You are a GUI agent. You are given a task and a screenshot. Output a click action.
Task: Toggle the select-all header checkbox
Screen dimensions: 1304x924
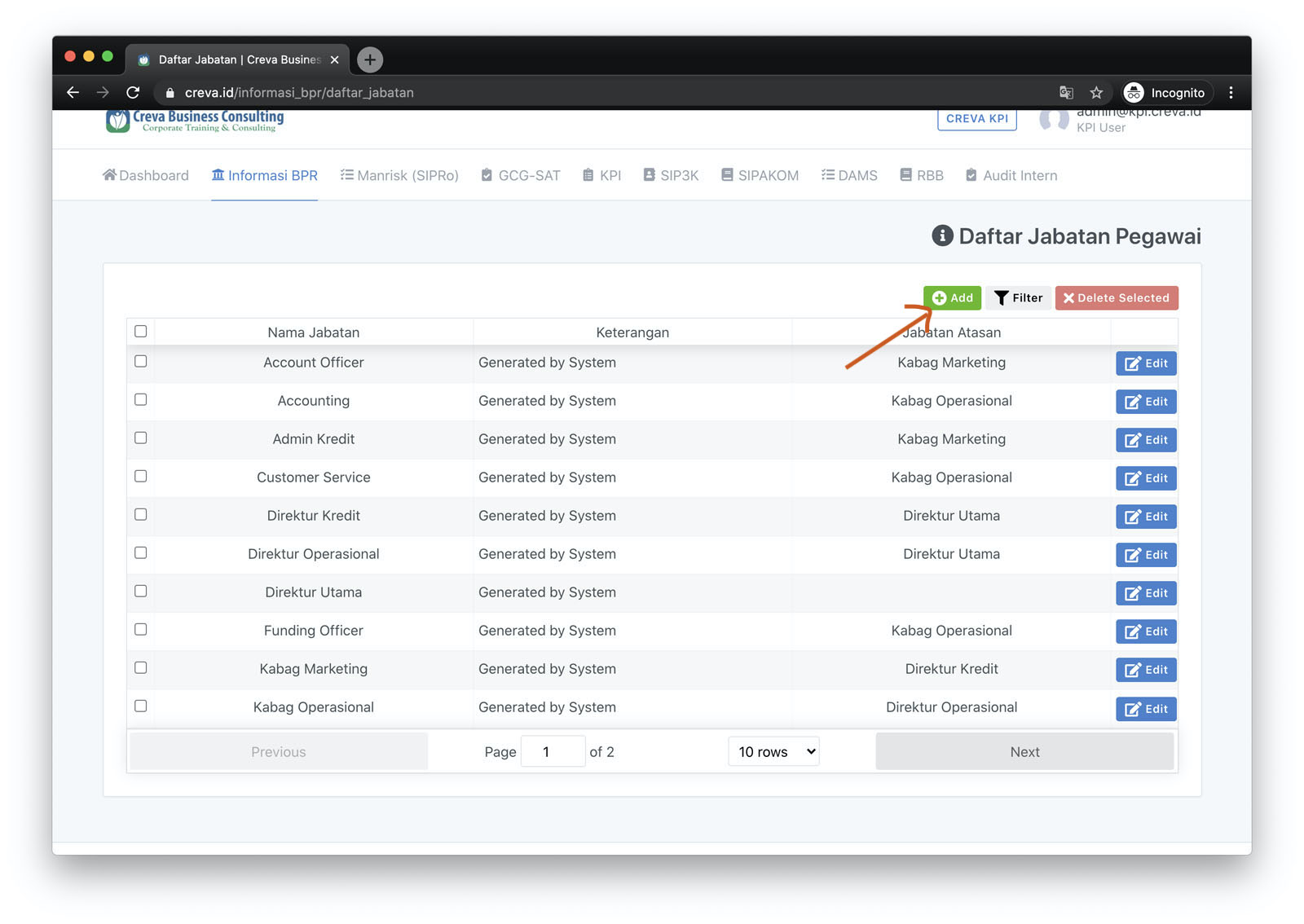pyautogui.click(x=141, y=331)
